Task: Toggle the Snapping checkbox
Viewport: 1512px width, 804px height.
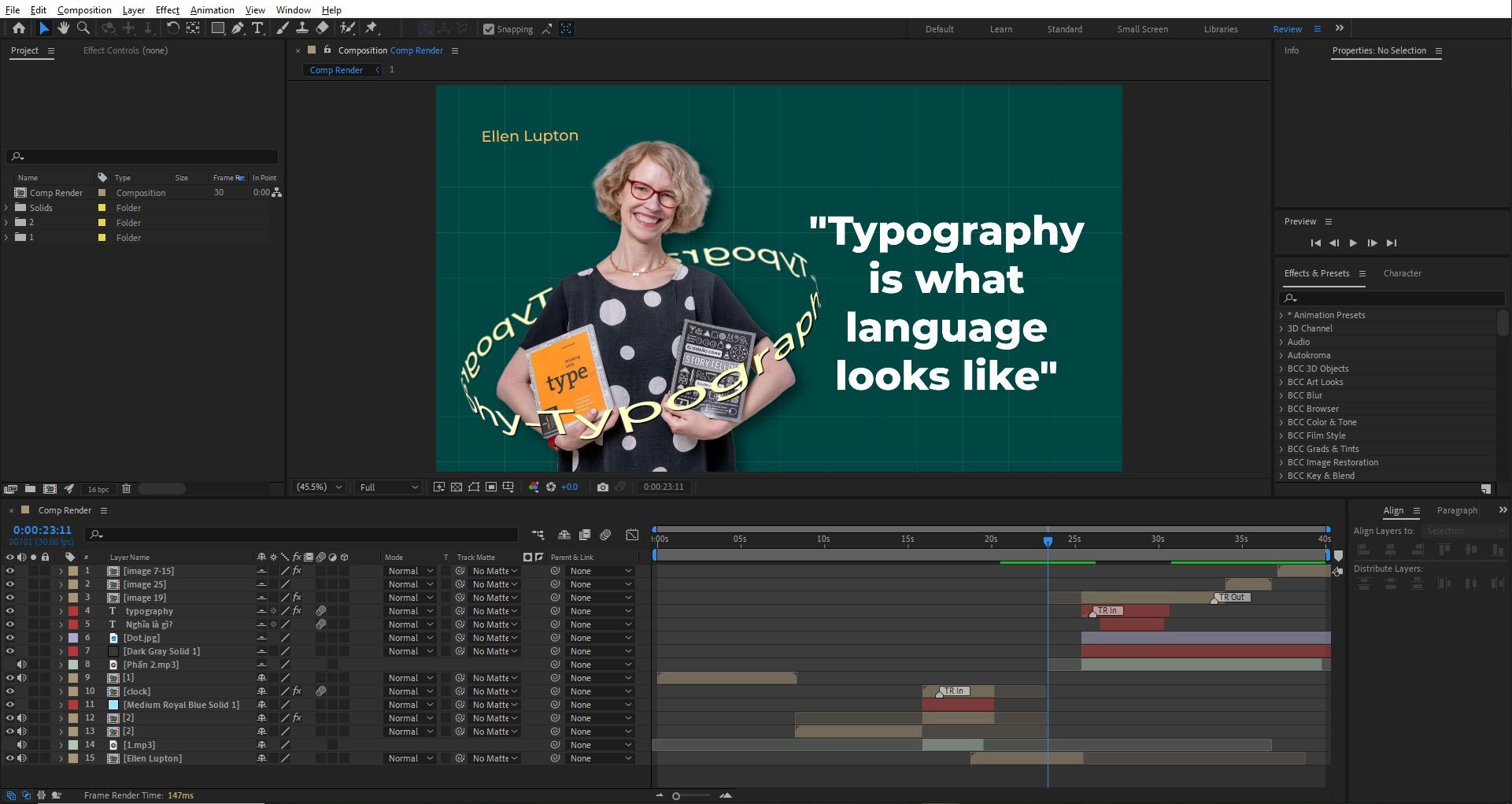Action: [x=489, y=29]
